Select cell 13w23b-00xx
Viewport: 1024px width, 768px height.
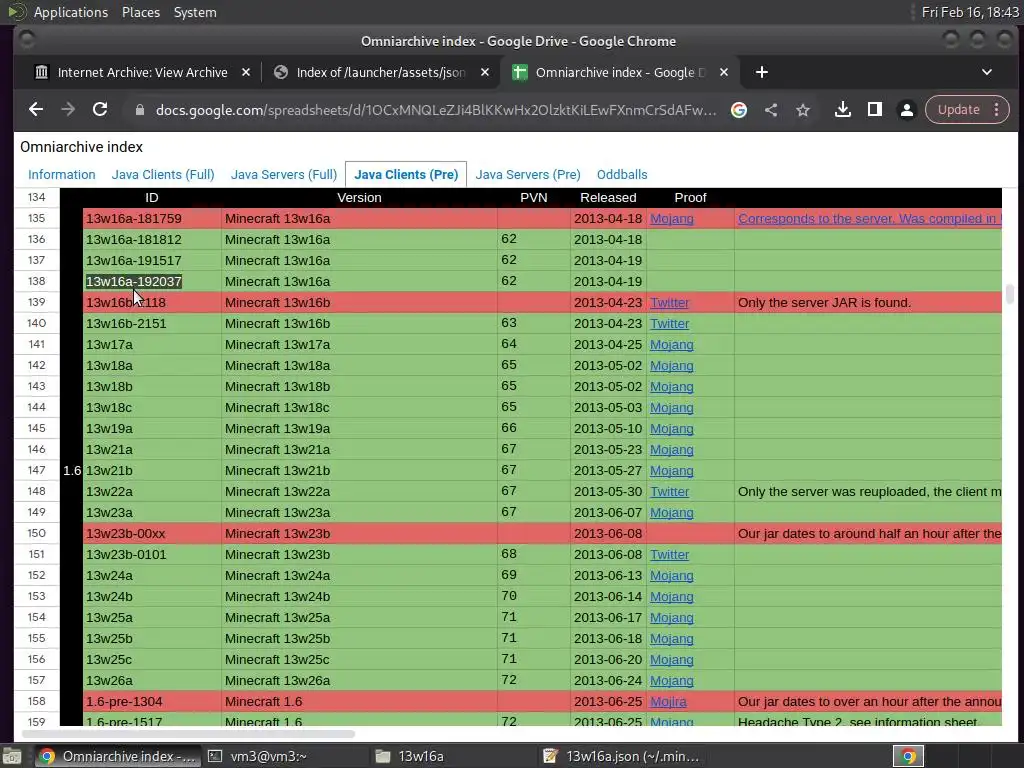pyautogui.click(x=152, y=534)
